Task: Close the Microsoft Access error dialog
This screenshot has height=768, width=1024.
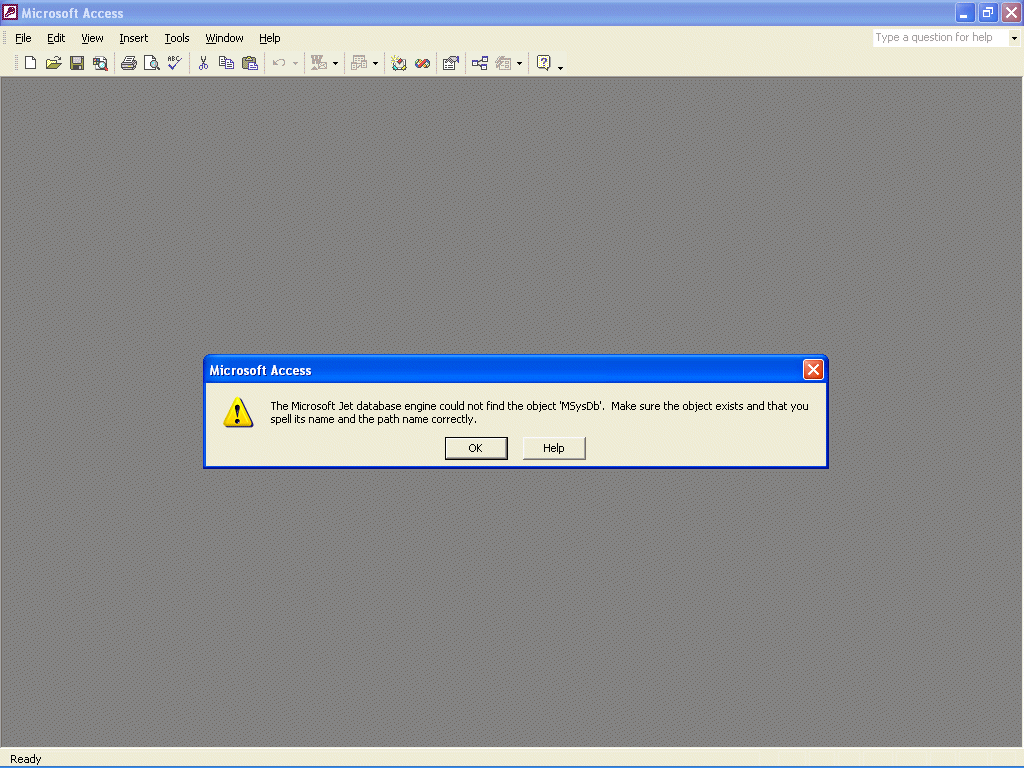Action: click(813, 370)
